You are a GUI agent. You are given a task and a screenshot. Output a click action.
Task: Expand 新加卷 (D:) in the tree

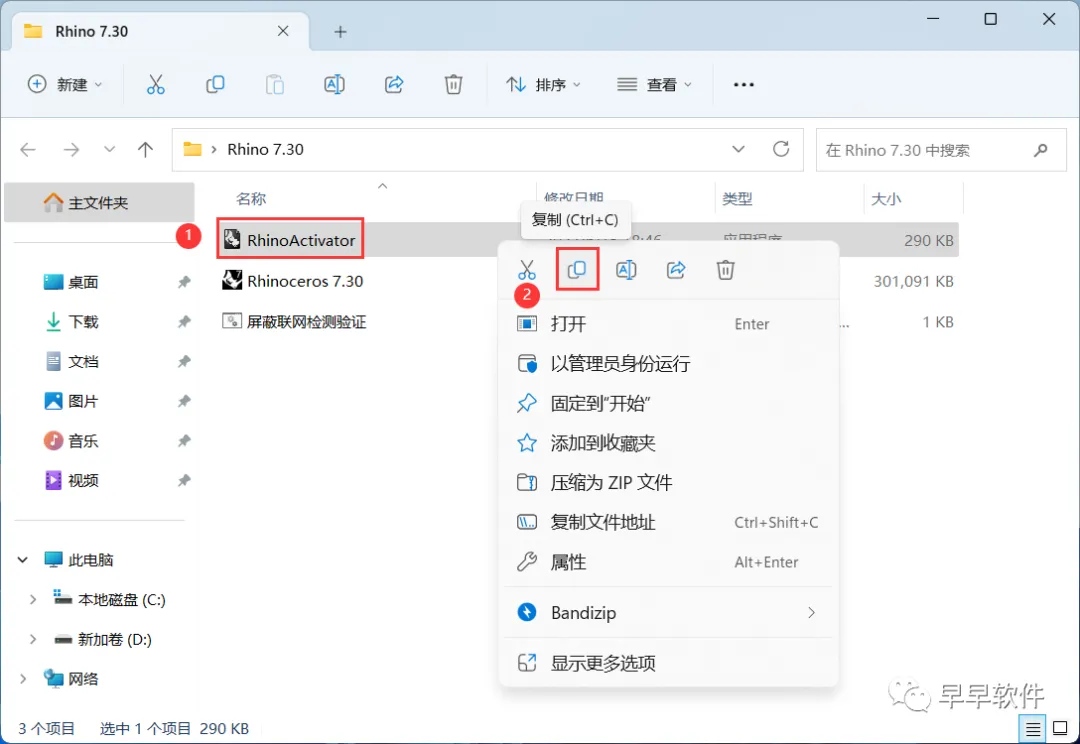[x=32, y=639]
